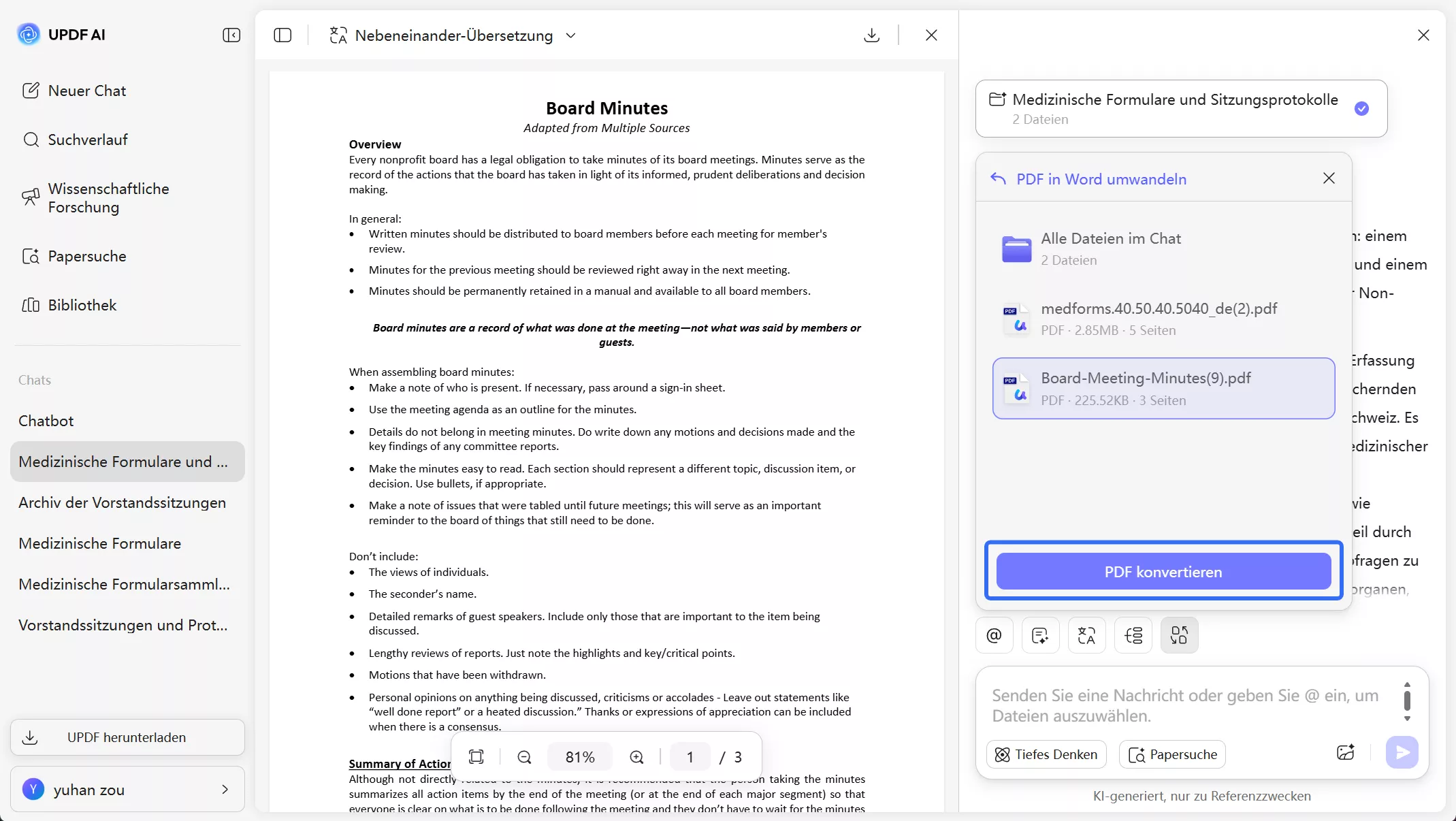
Task: Expand Alle Dateien im Chat
Action: [1111, 248]
